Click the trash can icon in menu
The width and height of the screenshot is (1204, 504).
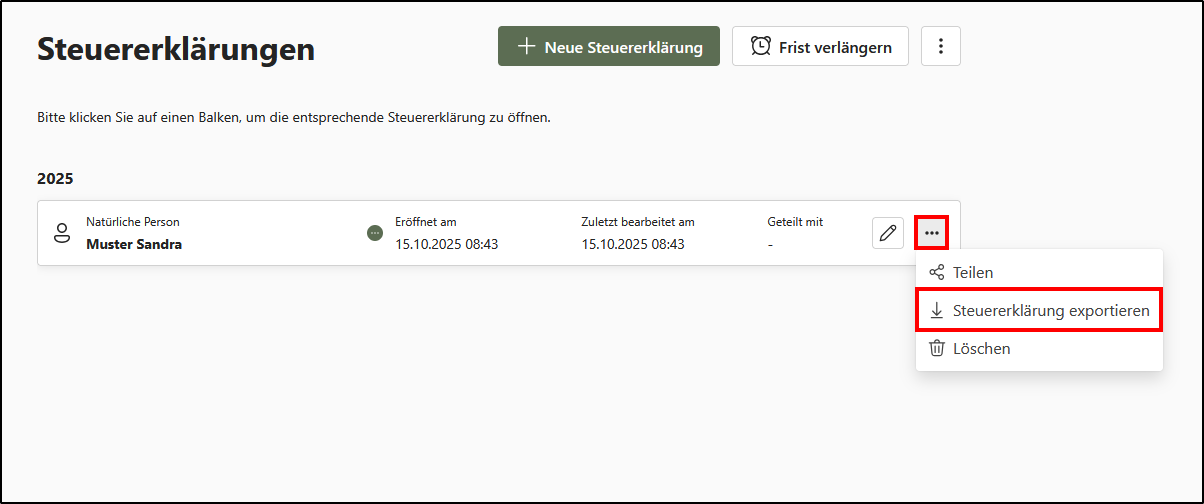point(937,349)
